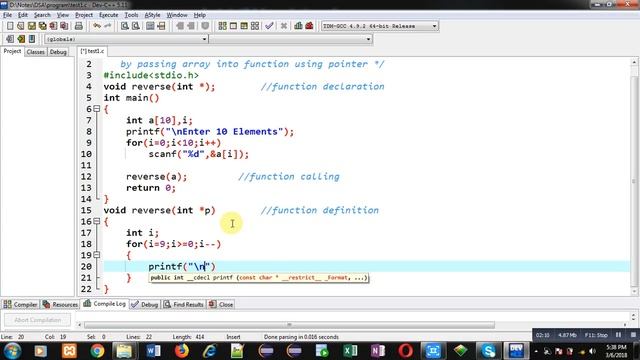The height and width of the screenshot is (360, 640).
Task: Open Google Chrome from the taskbar
Action: click(97, 351)
